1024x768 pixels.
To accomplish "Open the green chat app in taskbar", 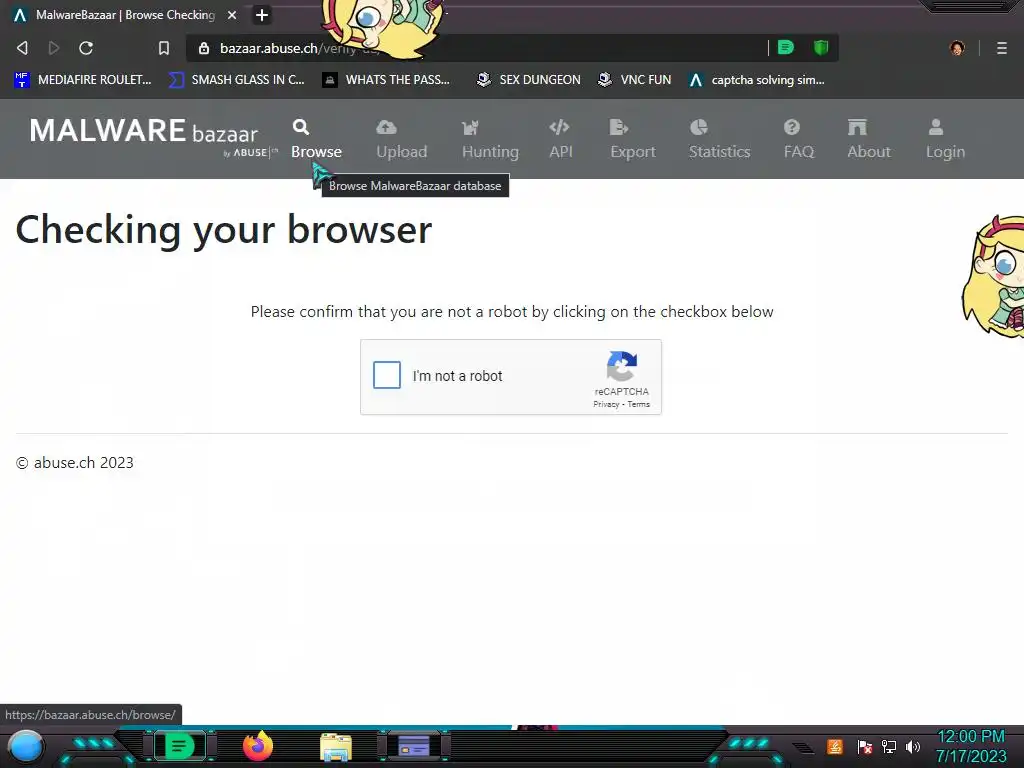I will point(180,746).
